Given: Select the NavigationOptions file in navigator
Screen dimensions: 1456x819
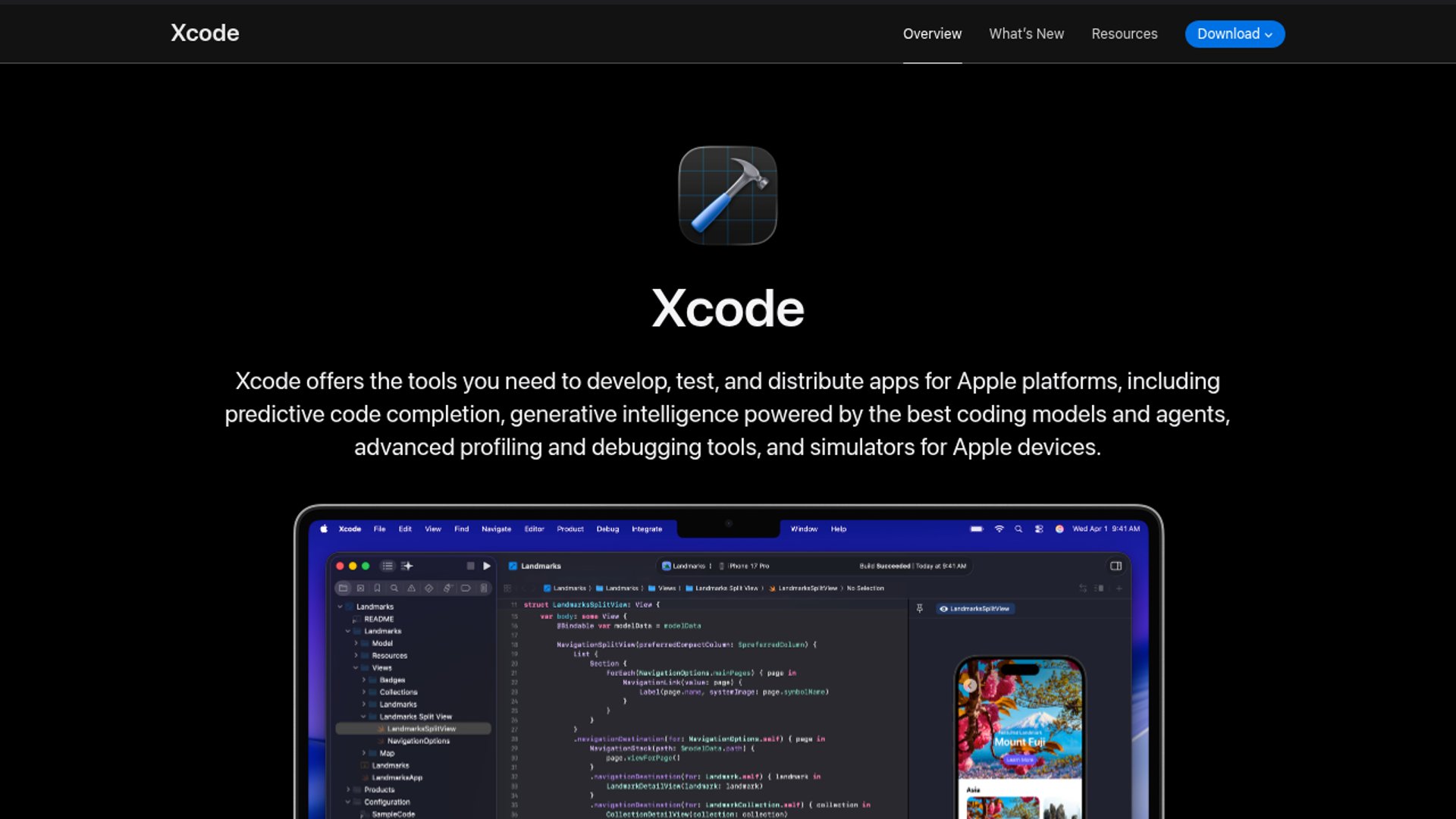Looking at the screenshot, I should pyautogui.click(x=419, y=741).
